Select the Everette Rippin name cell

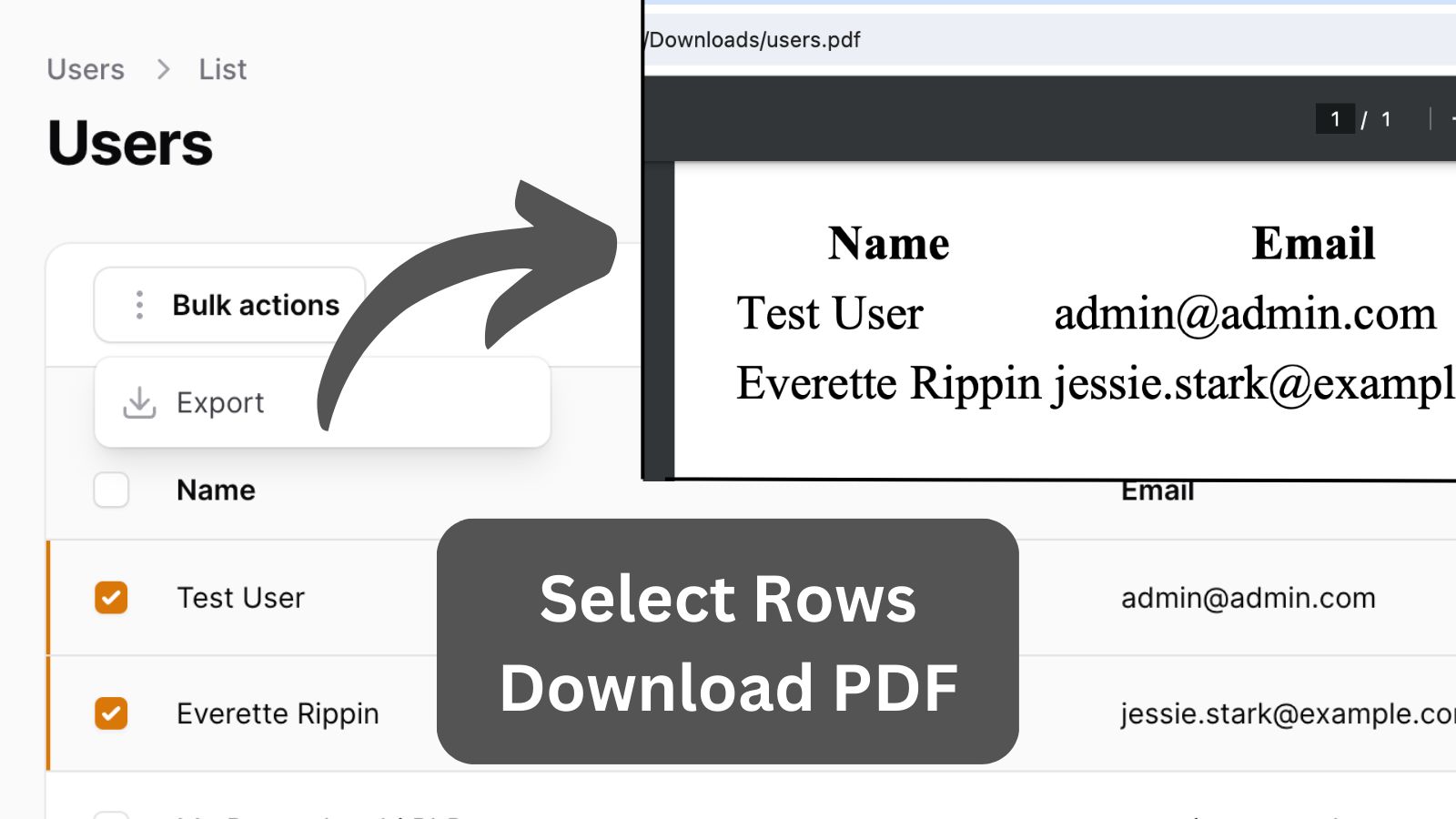(278, 713)
